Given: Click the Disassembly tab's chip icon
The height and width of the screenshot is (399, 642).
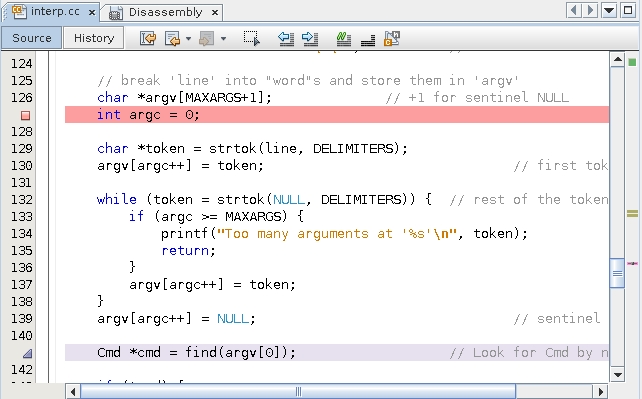Looking at the screenshot, I should click(115, 14).
